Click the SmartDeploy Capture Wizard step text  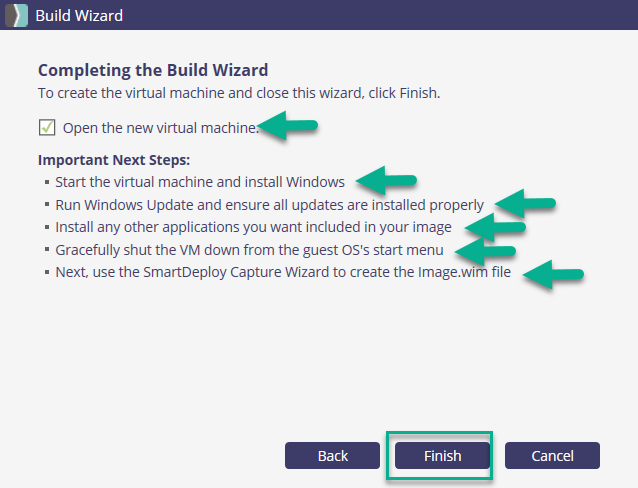pos(283,272)
